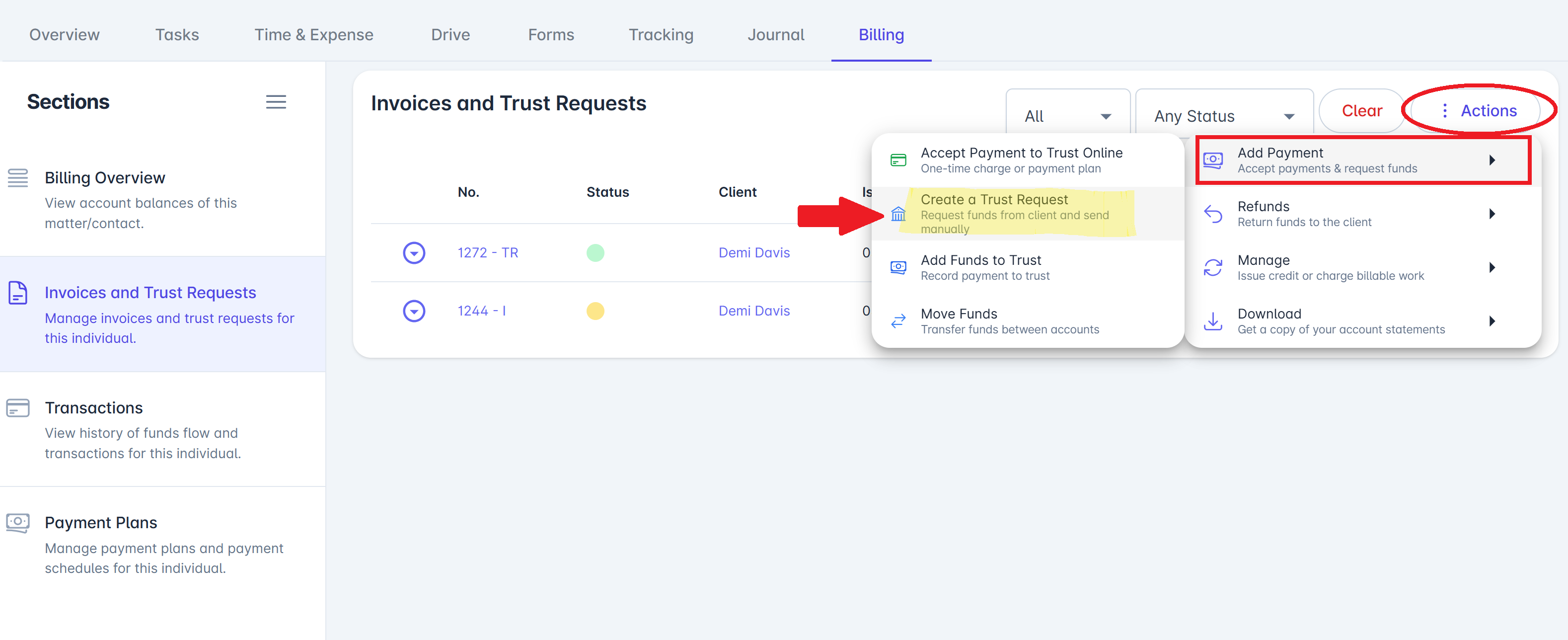Click the Payment Plans cash icon
The image size is (1568, 640).
[x=18, y=522]
